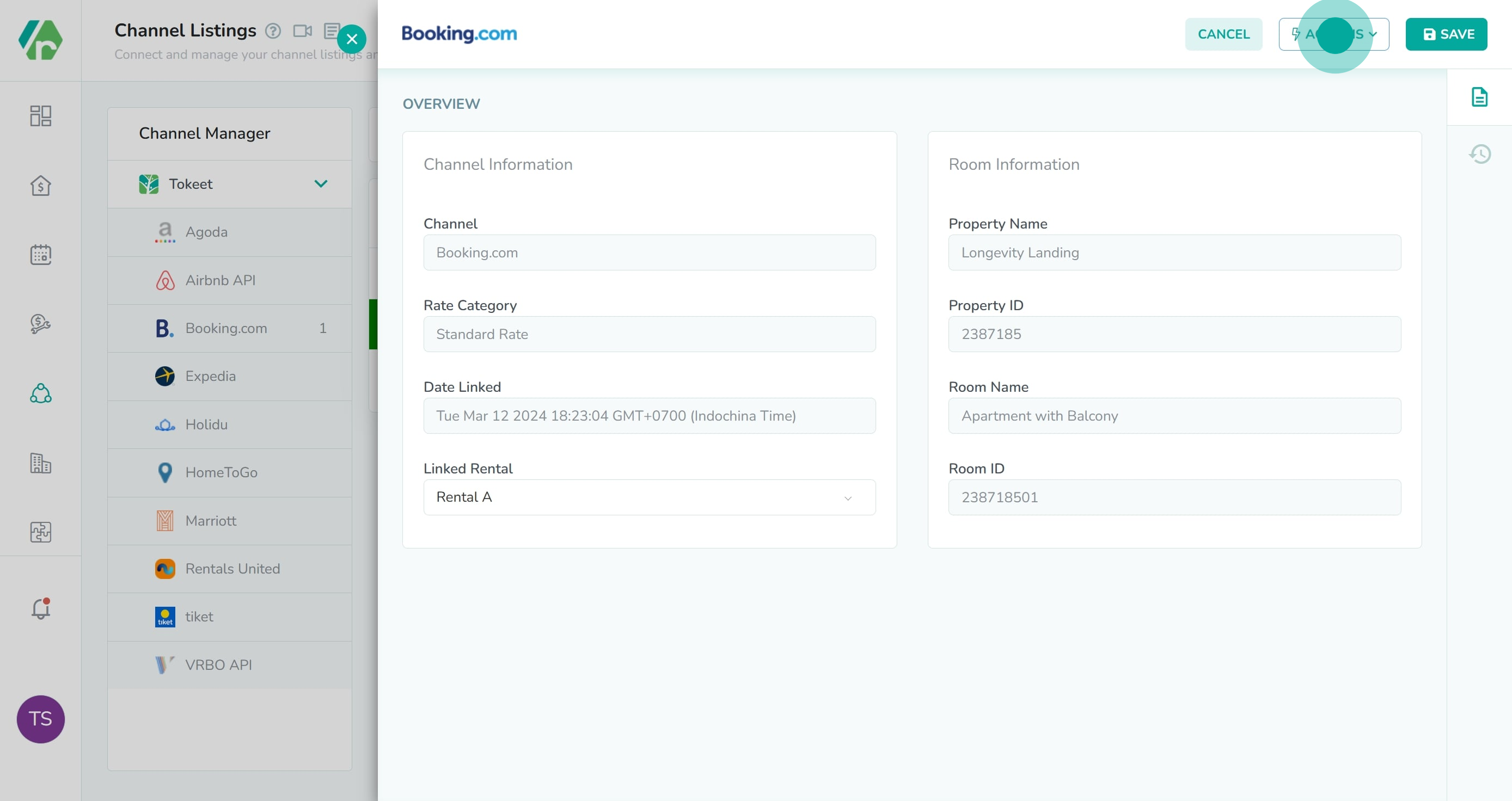Click the VRBO API channel icon
Image resolution: width=1512 pixels, height=801 pixels.
[x=165, y=664]
